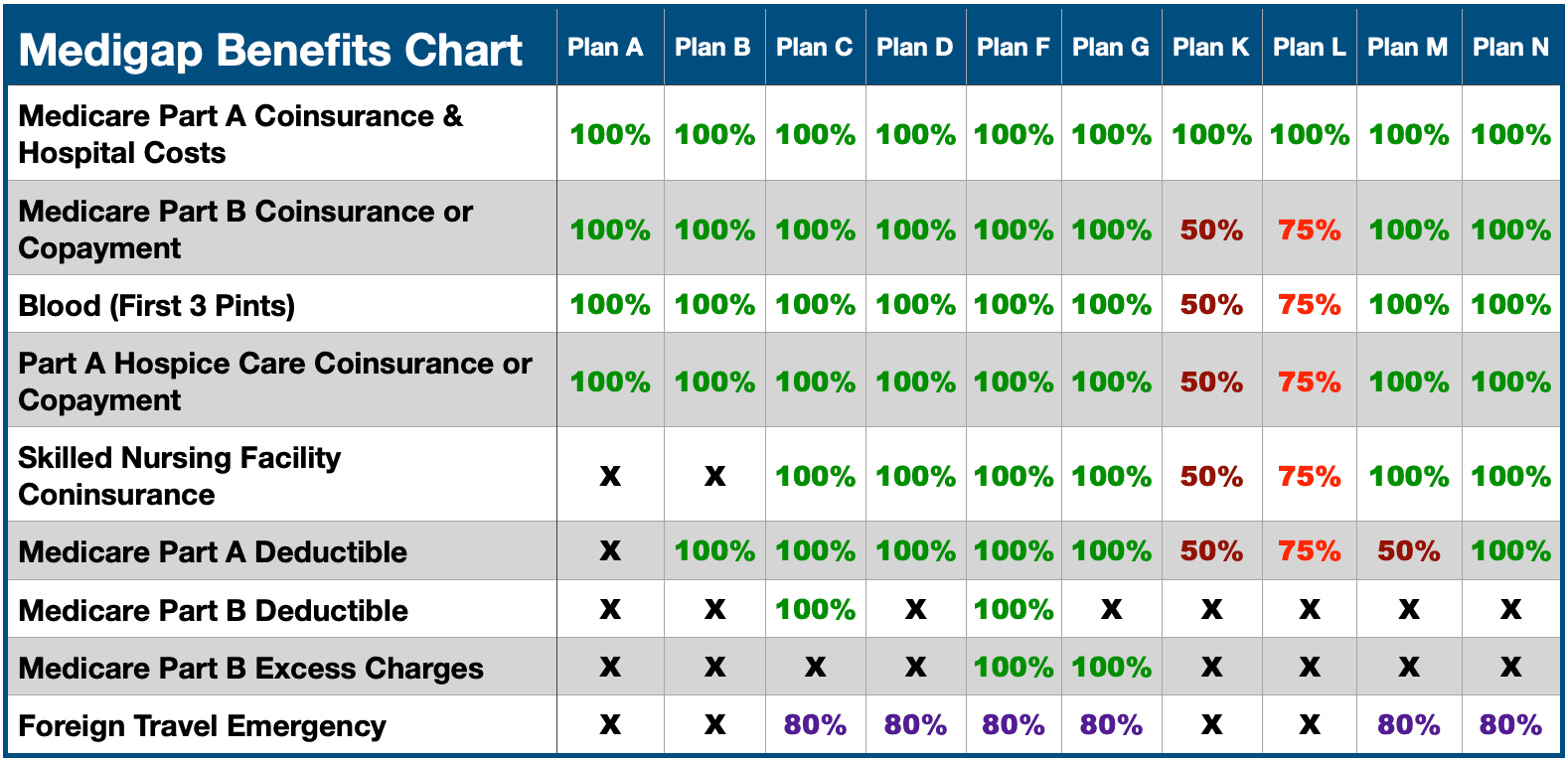The image size is (1568, 763).
Task: Select the Plan K column header
Action: pyautogui.click(x=1211, y=47)
